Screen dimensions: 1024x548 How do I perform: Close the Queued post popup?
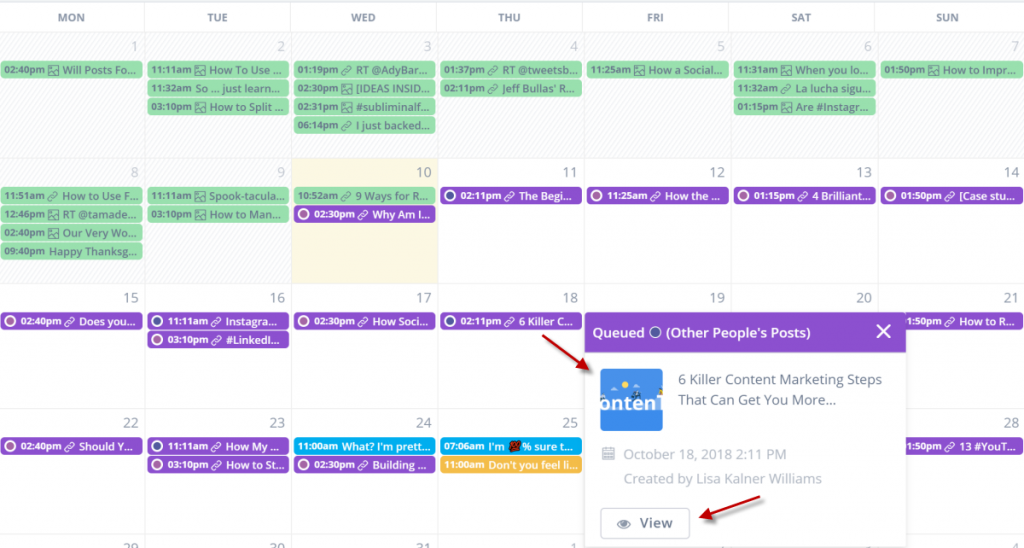point(883,332)
